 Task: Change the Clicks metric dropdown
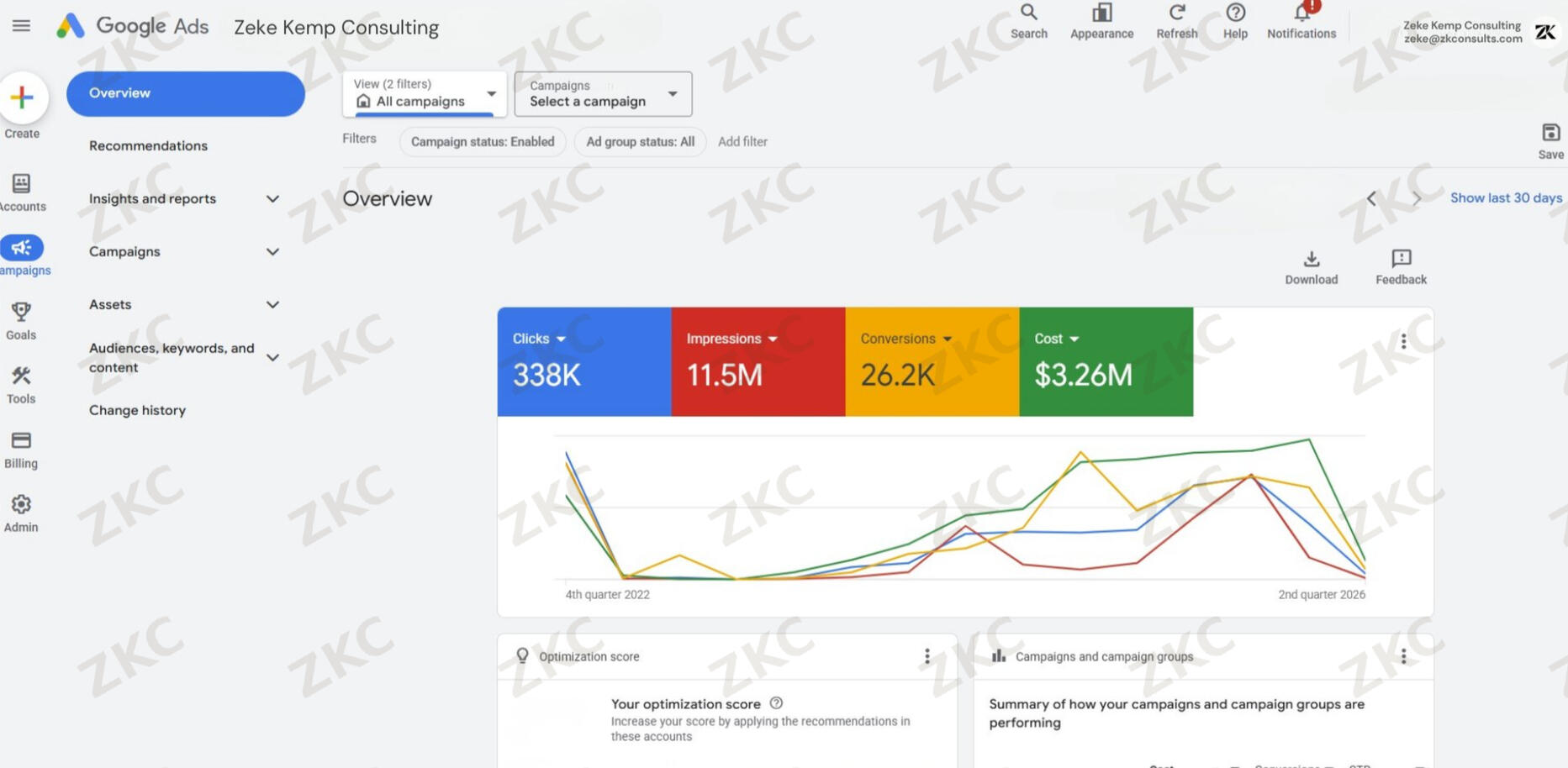(x=539, y=339)
